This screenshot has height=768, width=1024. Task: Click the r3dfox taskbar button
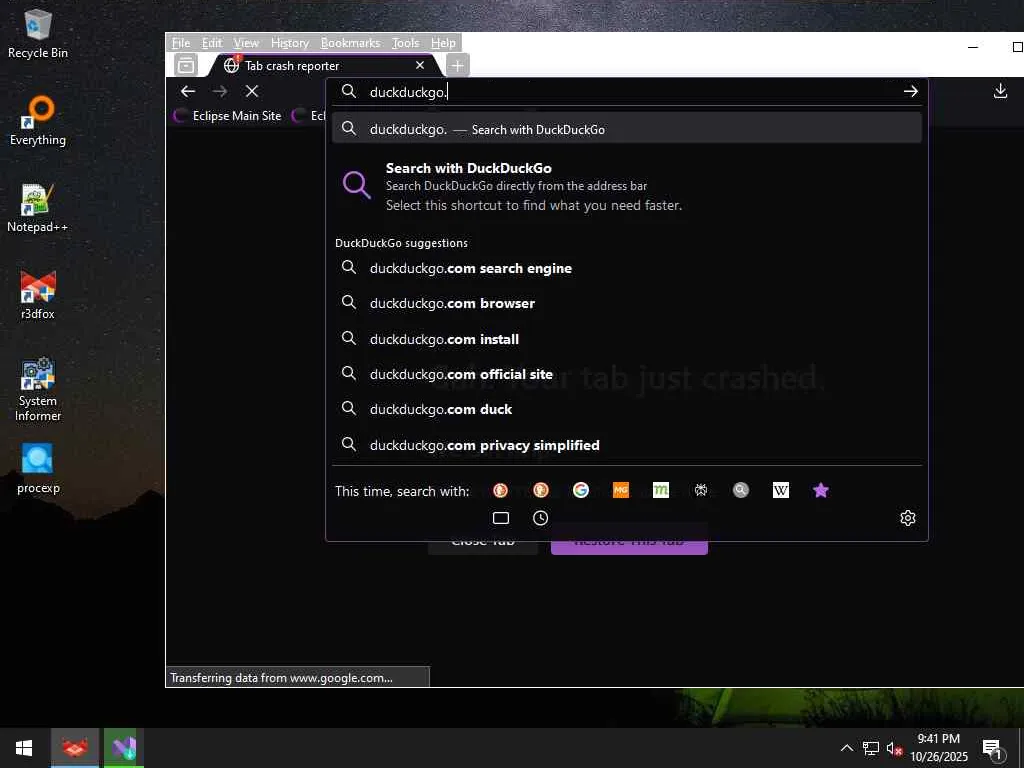pyautogui.click(x=75, y=748)
